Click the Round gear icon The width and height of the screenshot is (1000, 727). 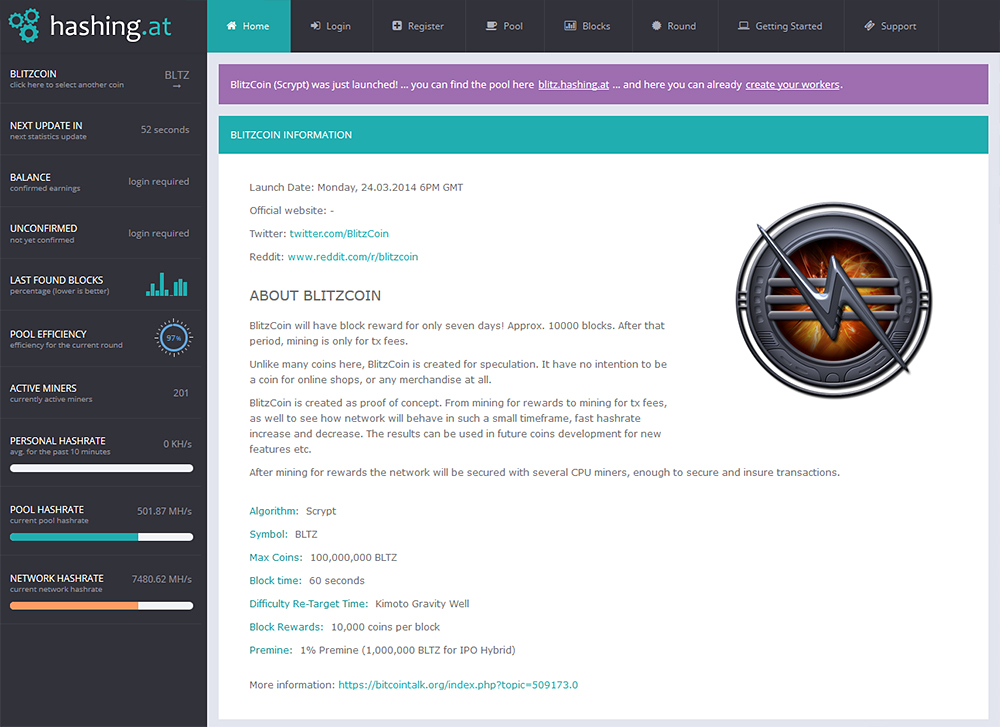[x=656, y=26]
